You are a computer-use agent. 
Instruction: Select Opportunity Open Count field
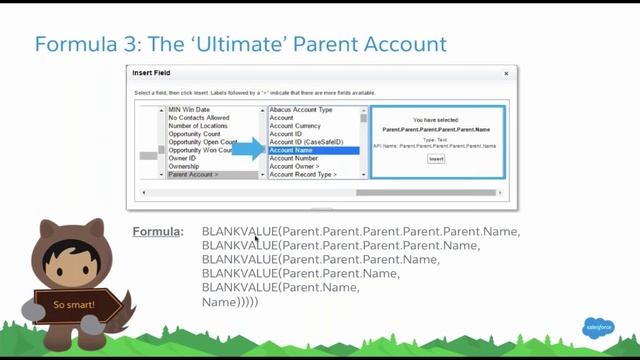coord(203,142)
